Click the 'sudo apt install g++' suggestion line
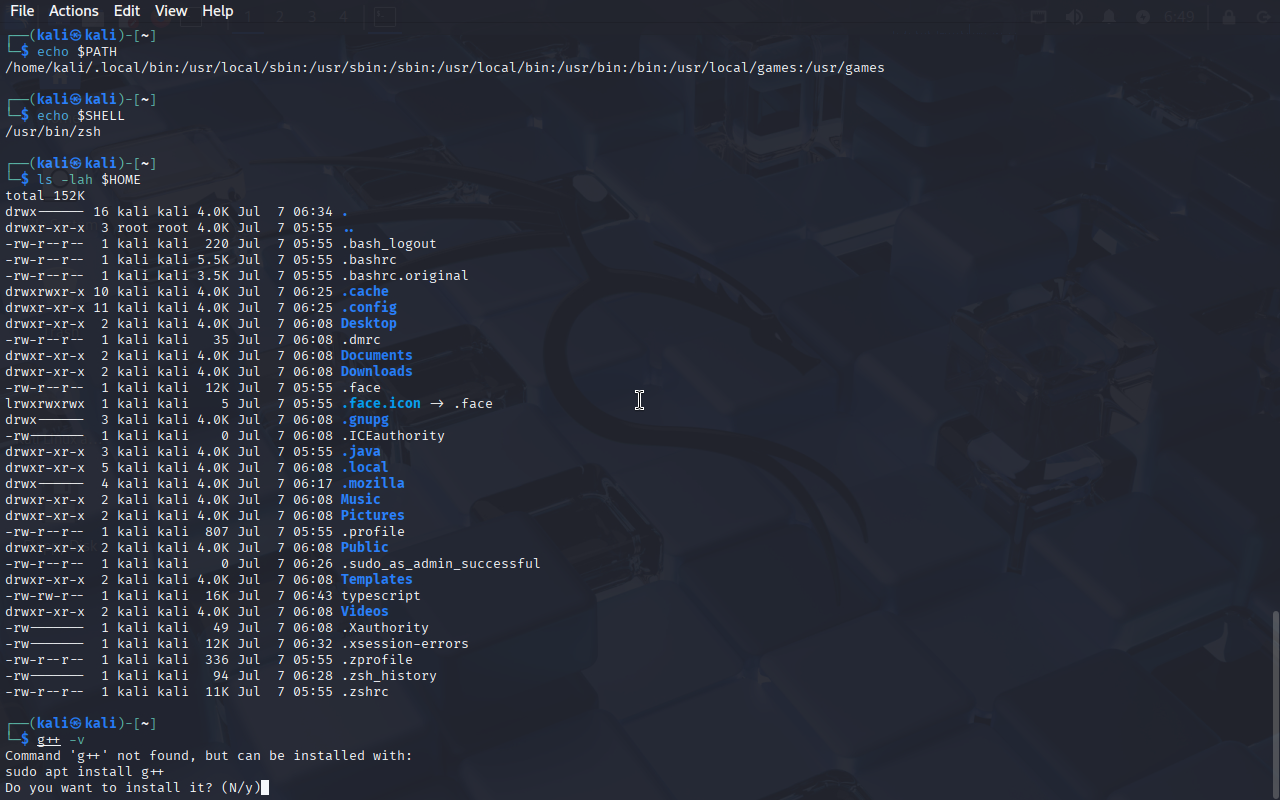The width and height of the screenshot is (1280, 800). 85,772
